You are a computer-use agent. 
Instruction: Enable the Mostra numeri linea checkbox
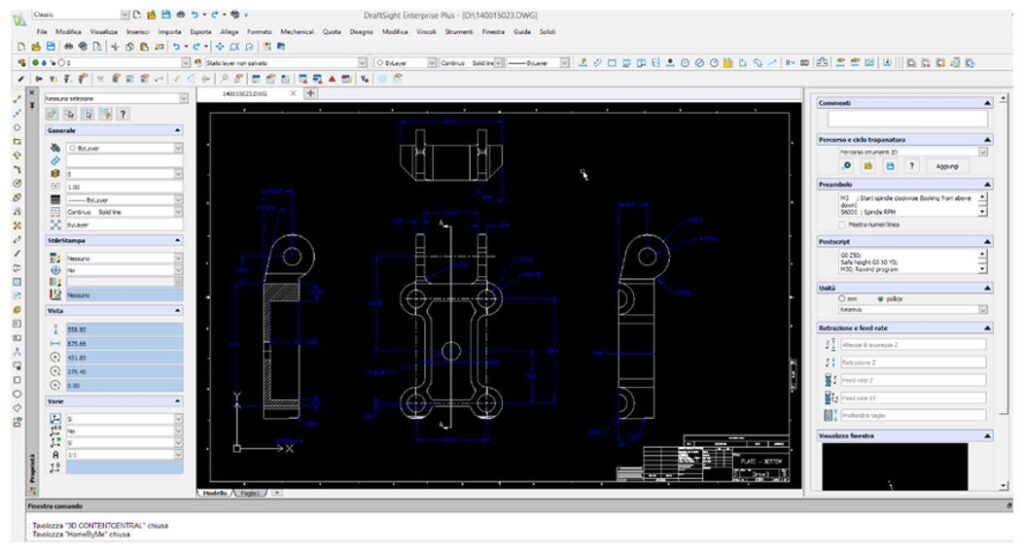(842, 225)
